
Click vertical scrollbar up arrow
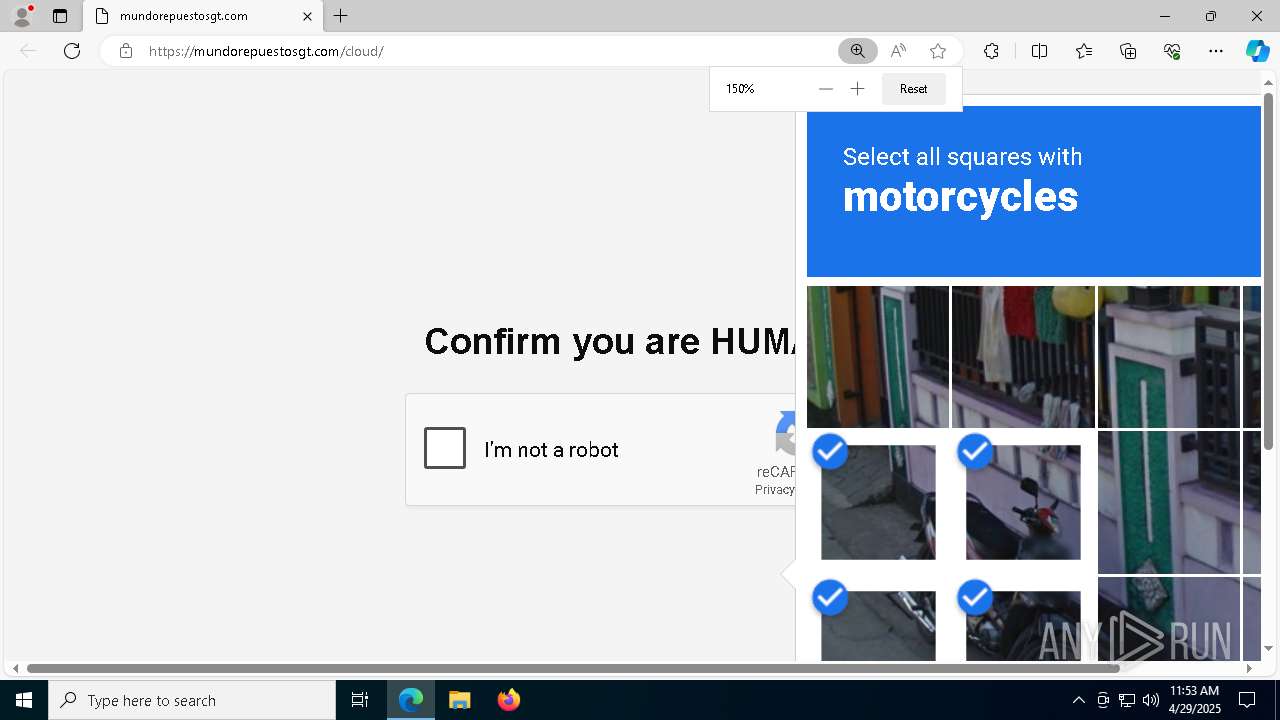coord(1268,83)
